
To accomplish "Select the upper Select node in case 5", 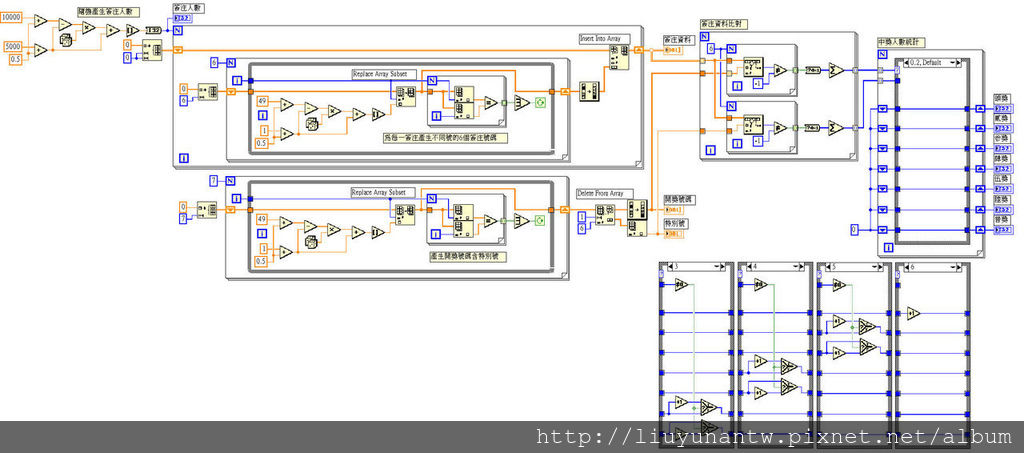I will click(867, 326).
